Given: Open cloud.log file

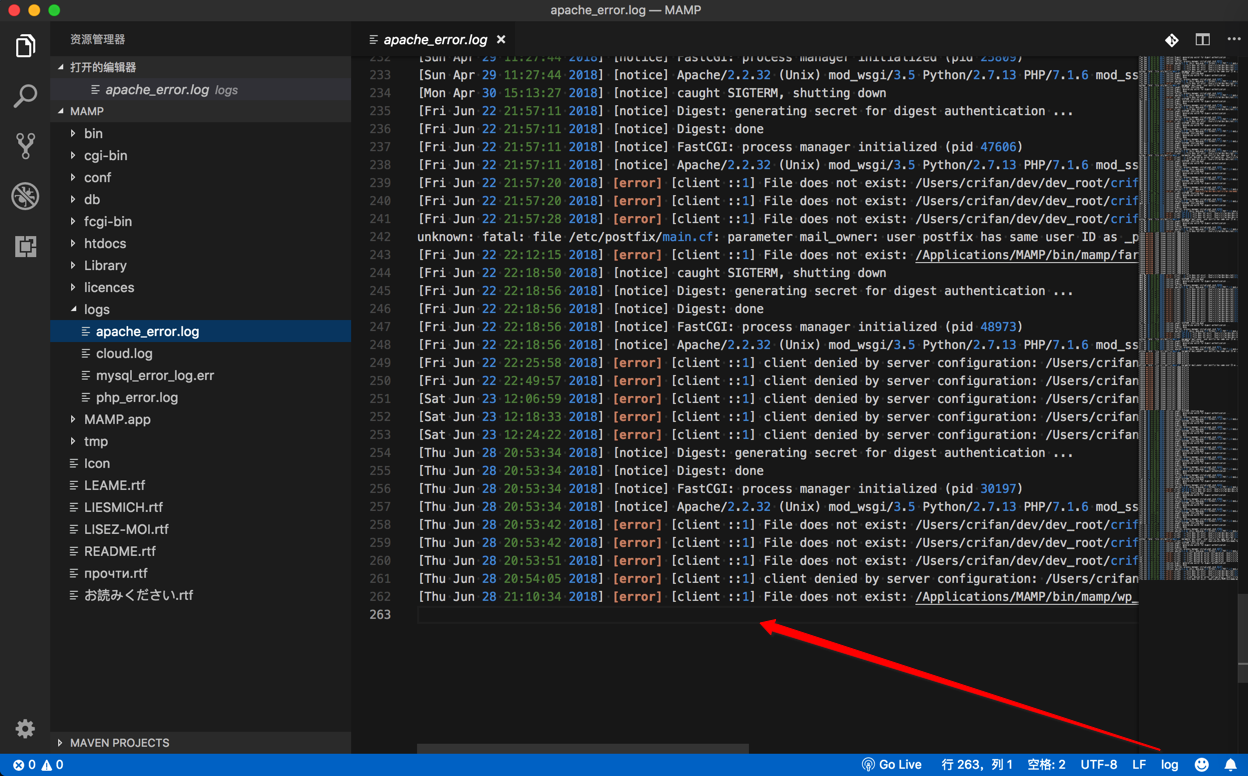Looking at the screenshot, I should coord(200,353).
